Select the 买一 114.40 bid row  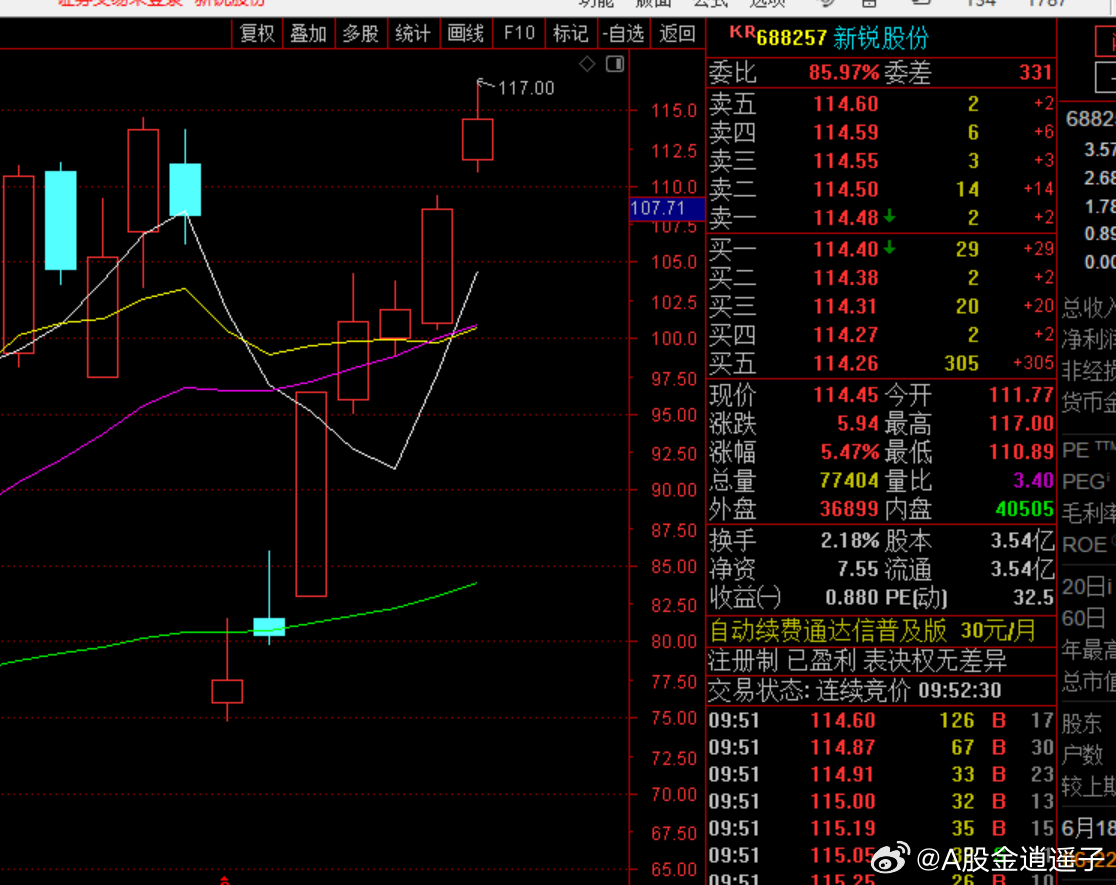coord(881,249)
